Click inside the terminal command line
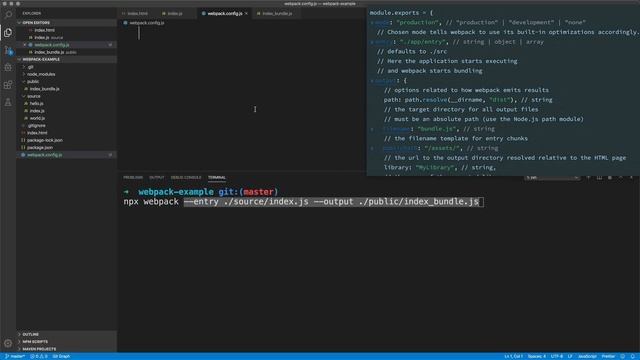Screen dimensions: 640x360 [x=303, y=202]
